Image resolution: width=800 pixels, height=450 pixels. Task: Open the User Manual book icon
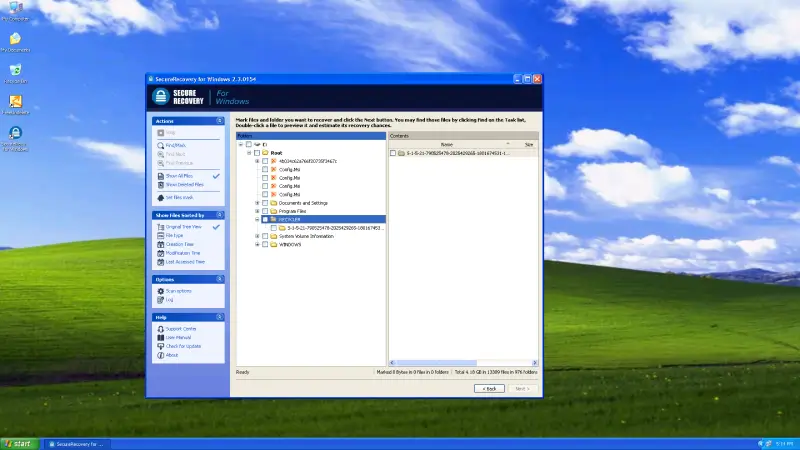[x=161, y=338]
